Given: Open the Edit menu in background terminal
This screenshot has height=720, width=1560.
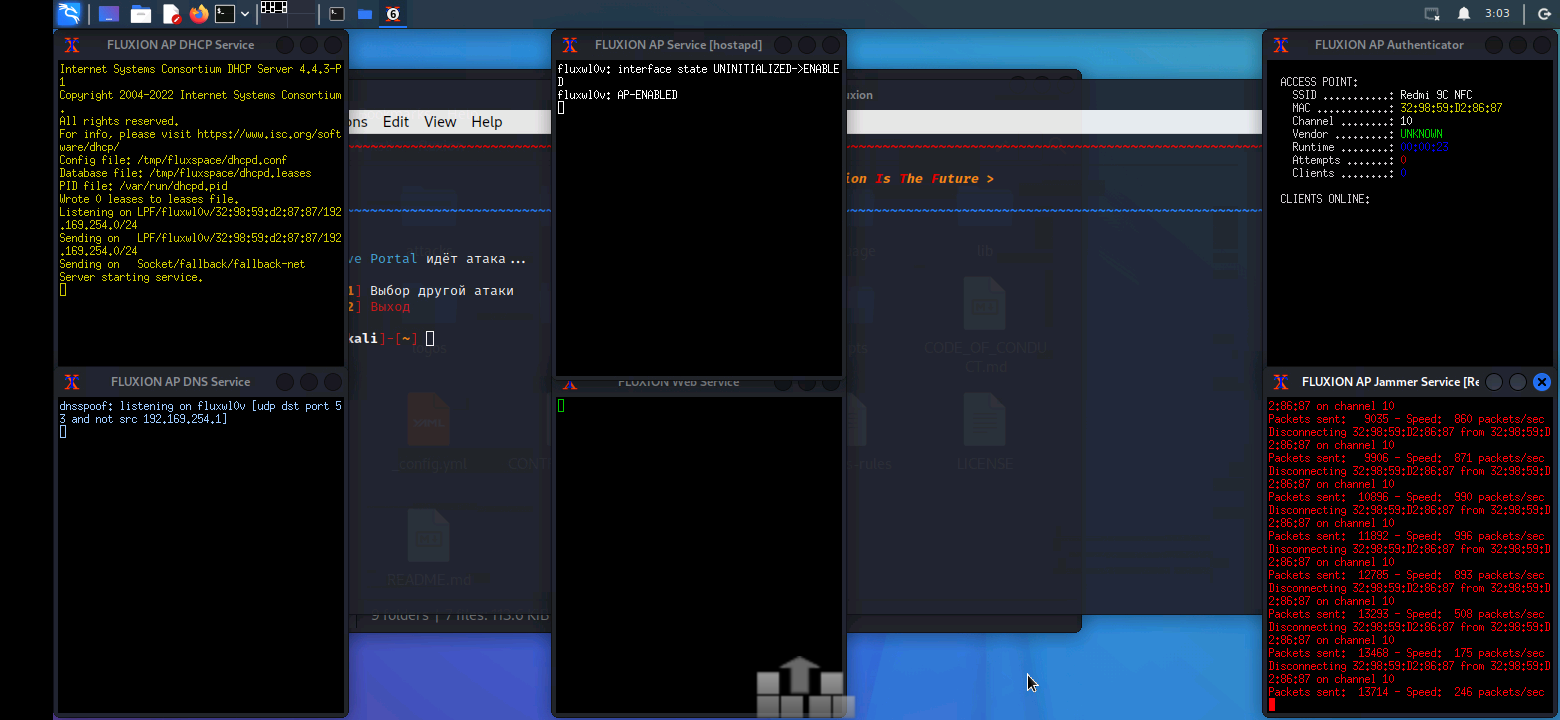Looking at the screenshot, I should [396, 122].
